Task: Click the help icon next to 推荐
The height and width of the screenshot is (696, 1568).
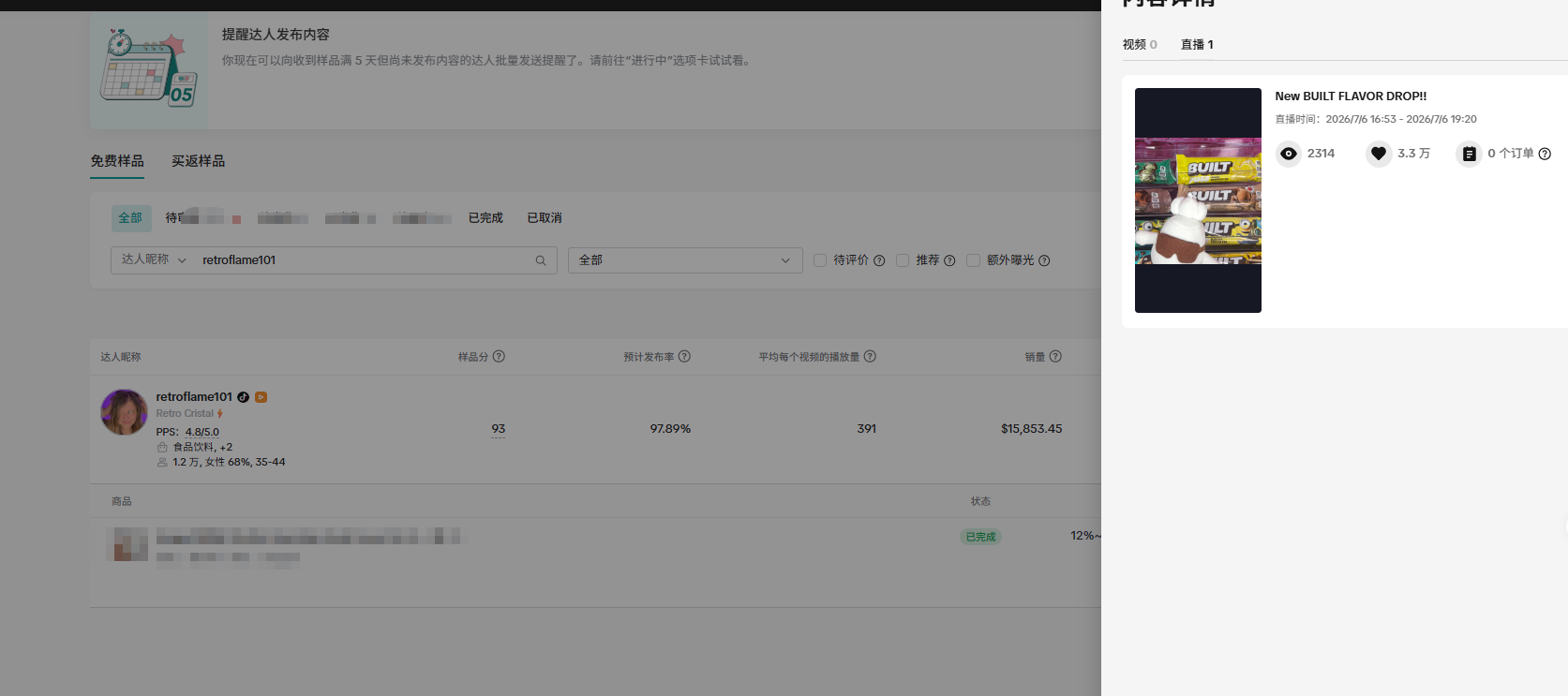Action: point(949,260)
